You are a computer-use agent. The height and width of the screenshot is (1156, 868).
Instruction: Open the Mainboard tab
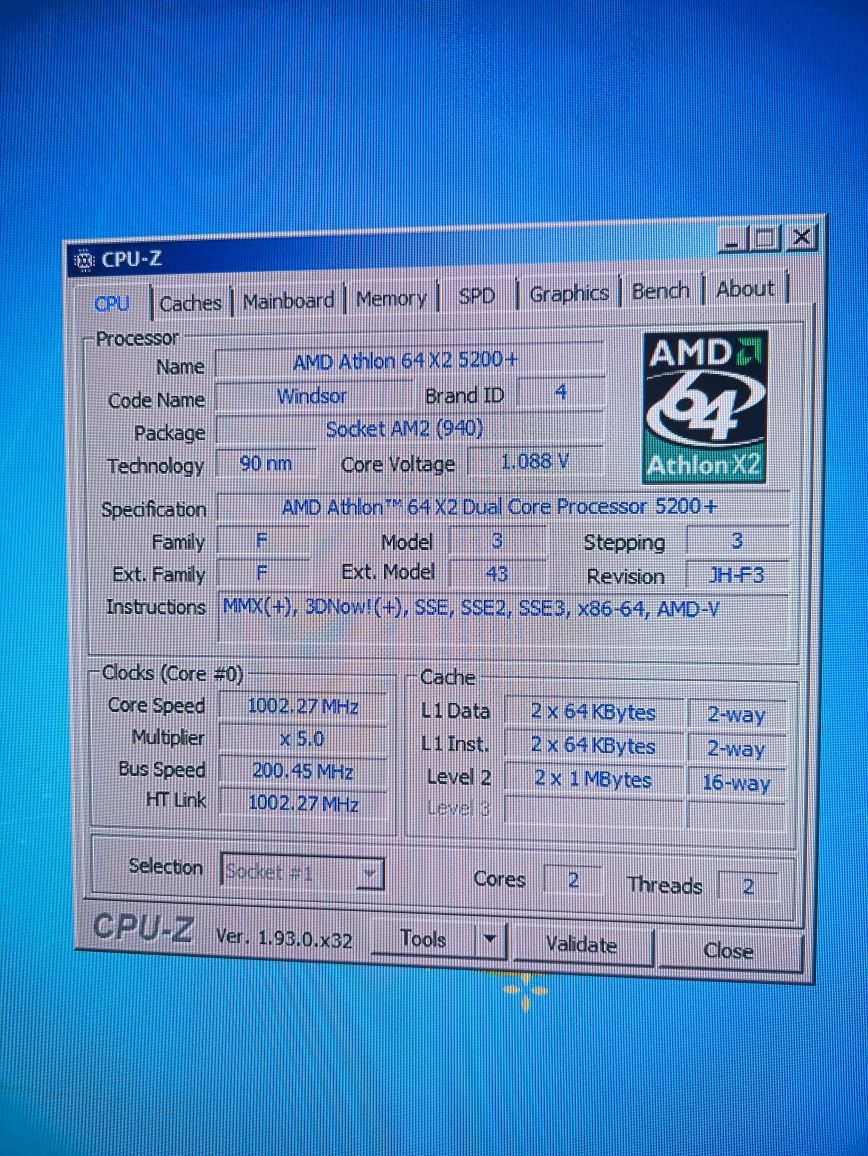(288, 301)
